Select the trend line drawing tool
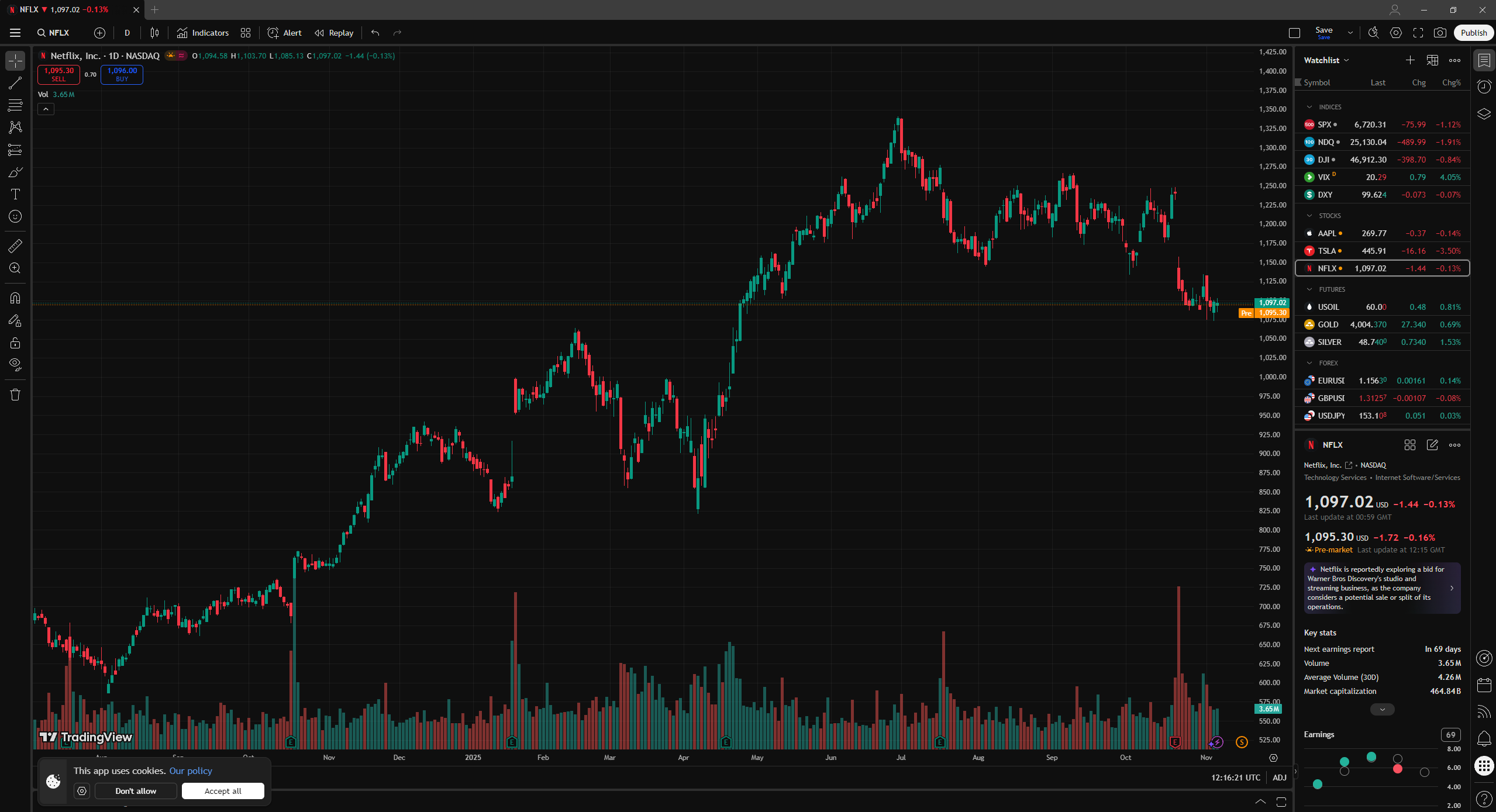1496x812 pixels. coord(15,83)
